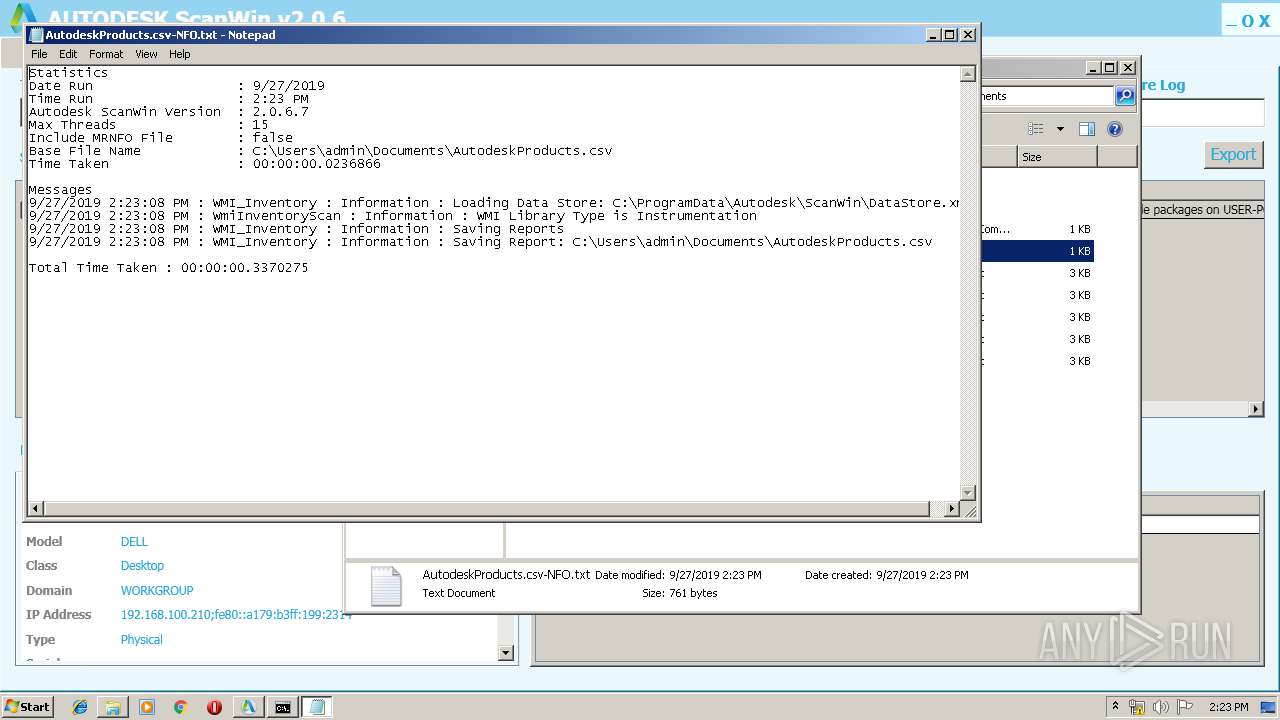1280x720 pixels.
Task: Click the search icon in Explorer window
Action: 1125,96
